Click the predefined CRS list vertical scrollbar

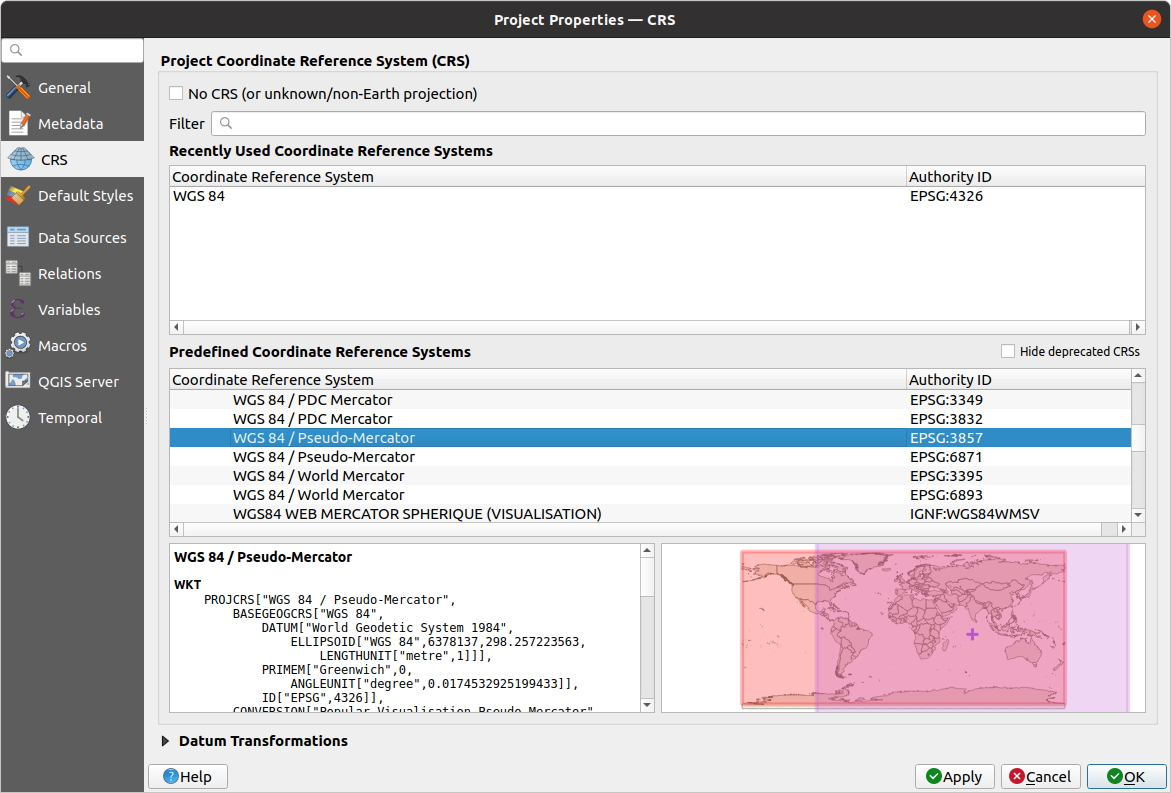click(1138, 440)
